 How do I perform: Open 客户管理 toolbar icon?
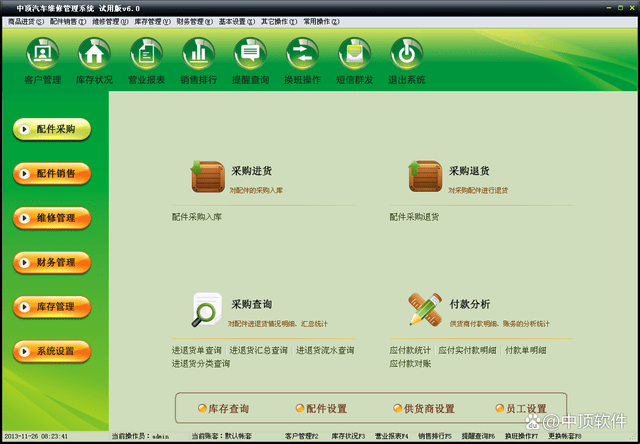point(42,53)
